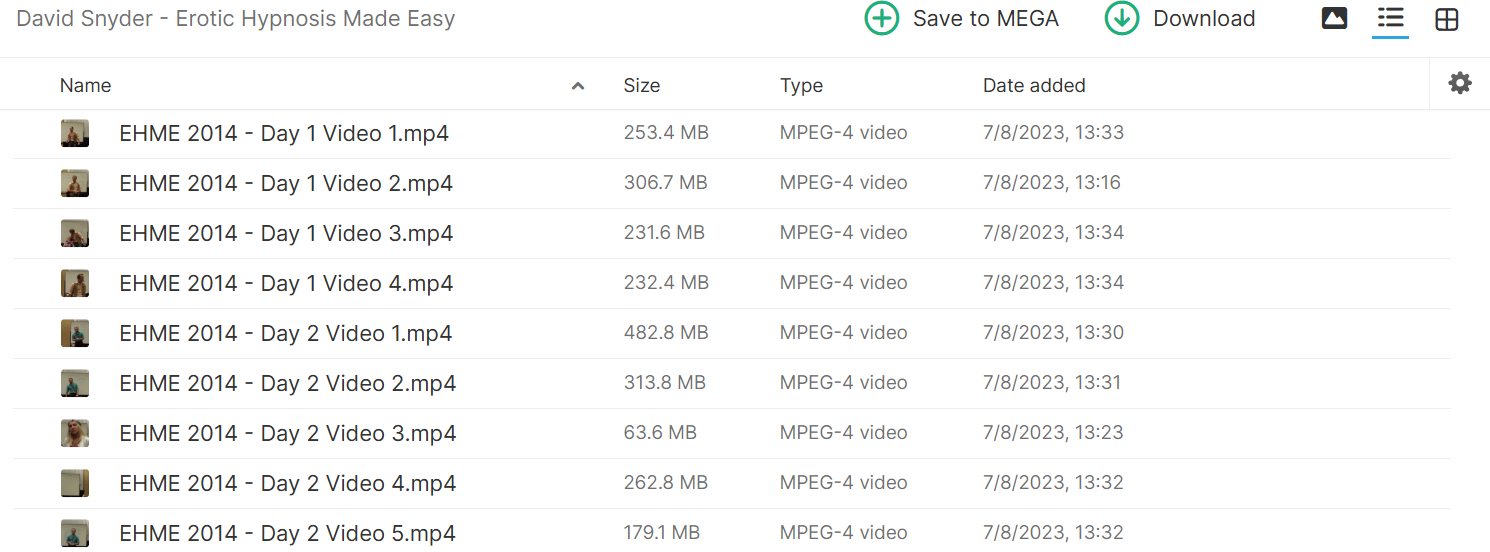Click thumbnail of Day 2 Video 4
The image size is (1490, 552).
coord(75,483)
